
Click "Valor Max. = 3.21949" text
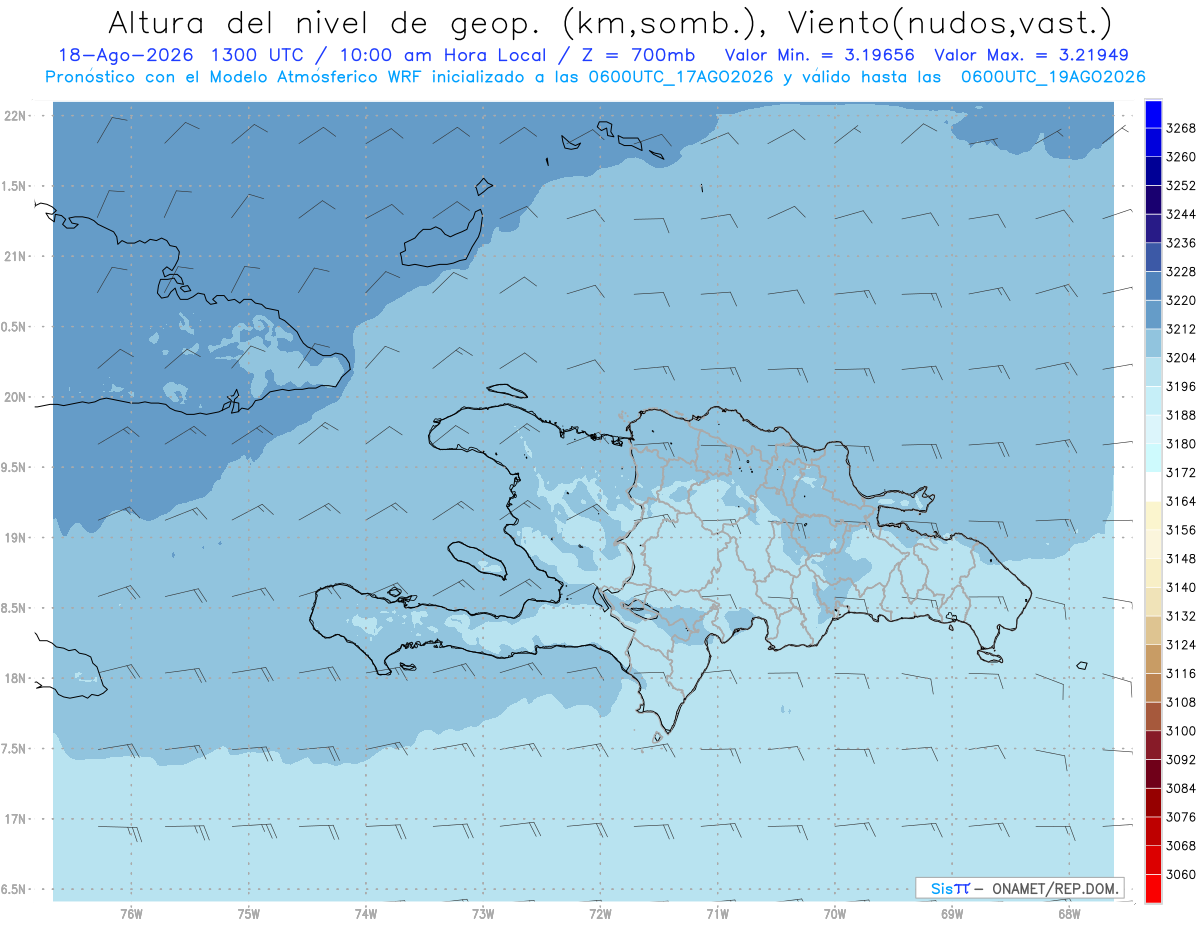tap(1032, 56)
